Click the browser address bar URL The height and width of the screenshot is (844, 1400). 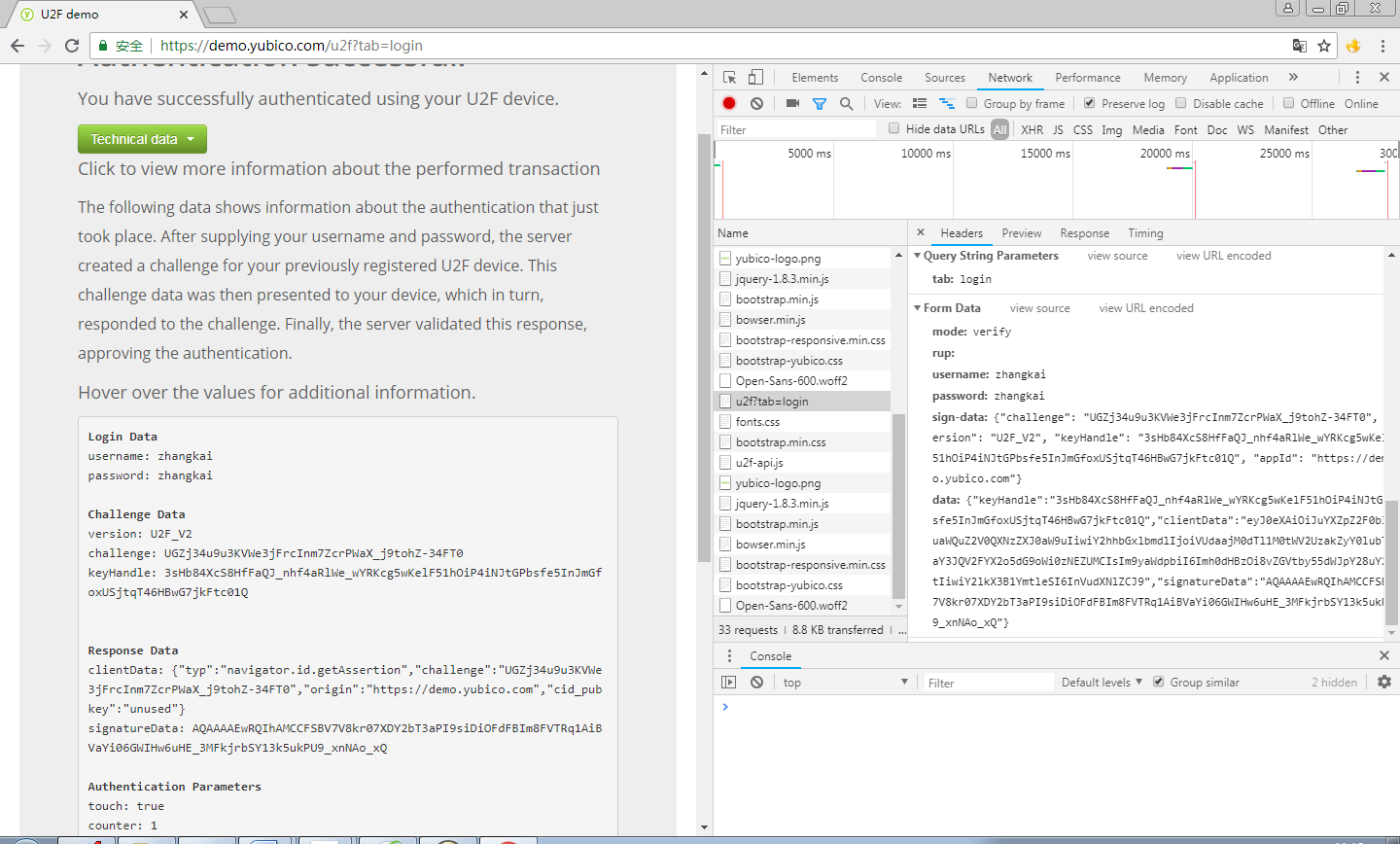pos(291,46)
